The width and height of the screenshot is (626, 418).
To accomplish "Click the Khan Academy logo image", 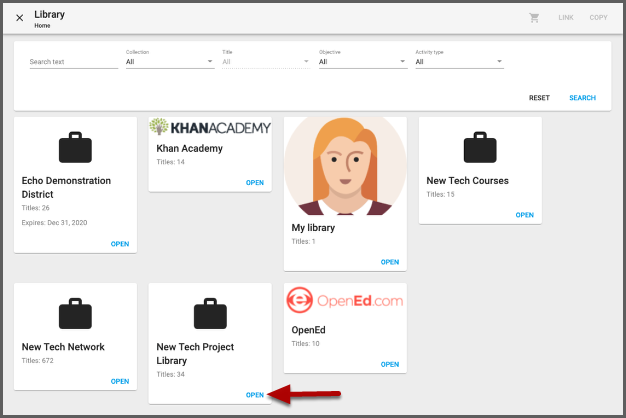I will 210,127.
